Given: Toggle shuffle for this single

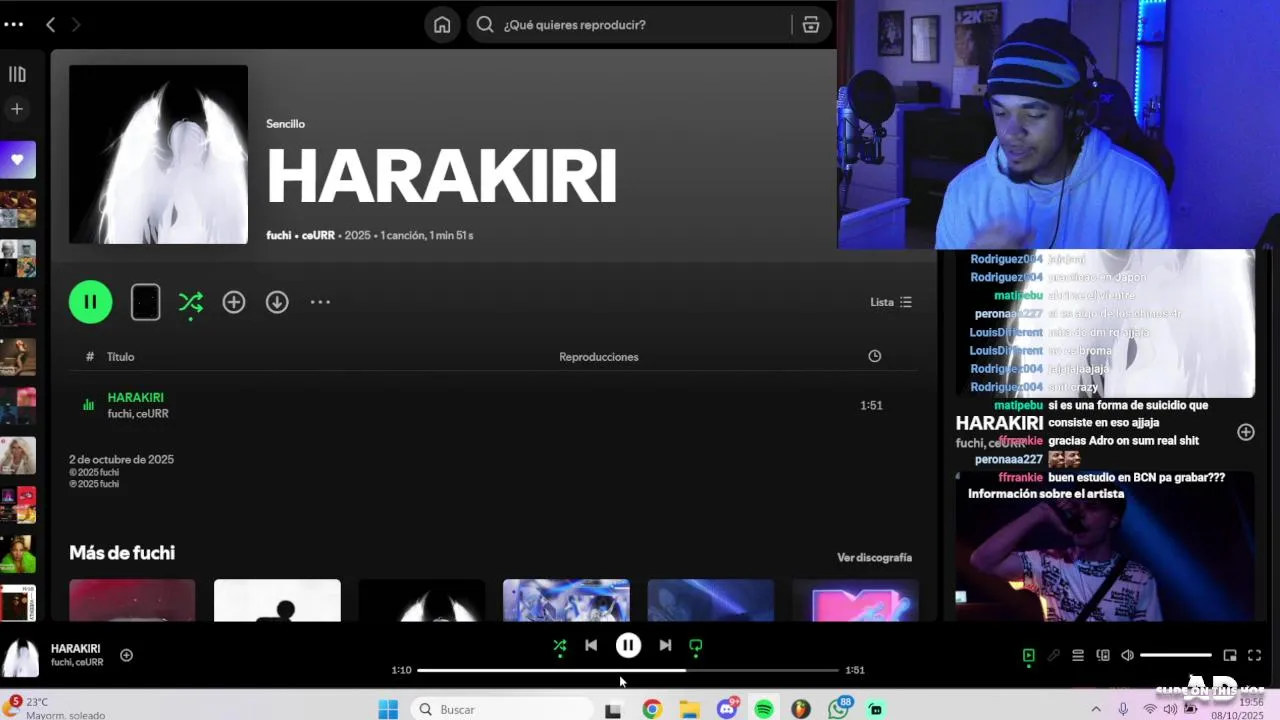Looking at the screenshot, I should [x=191, y=302].
